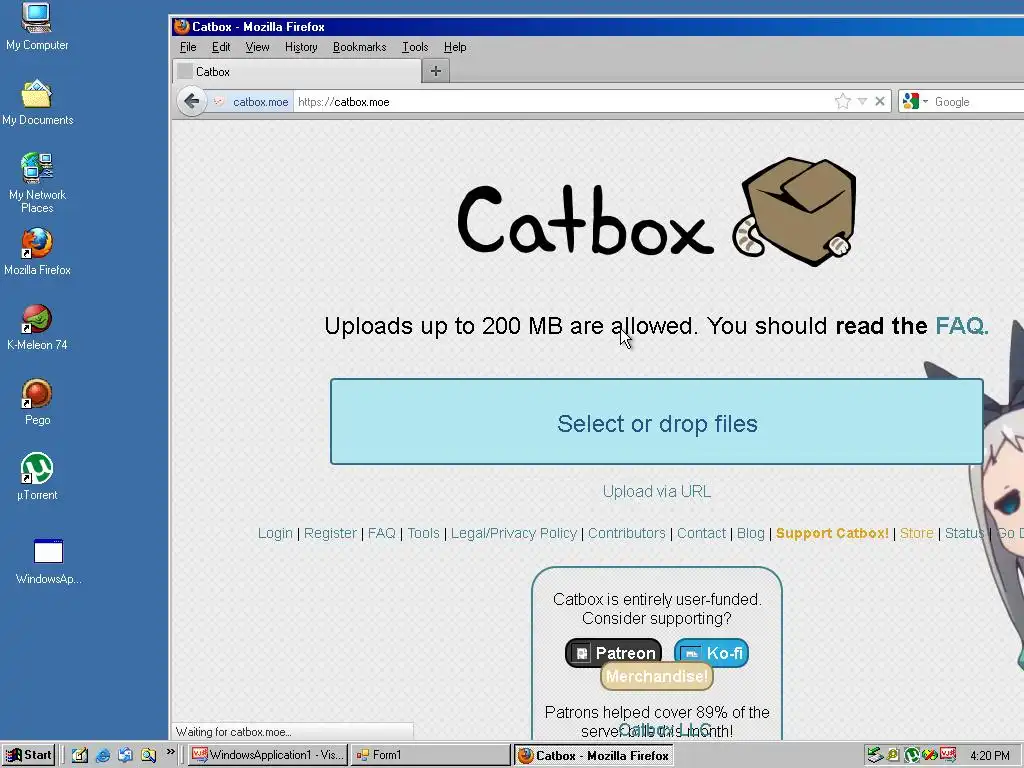Click the first quick launch icon after Start
This screenshot has width=1024, height=768.
tap(80, 755)
